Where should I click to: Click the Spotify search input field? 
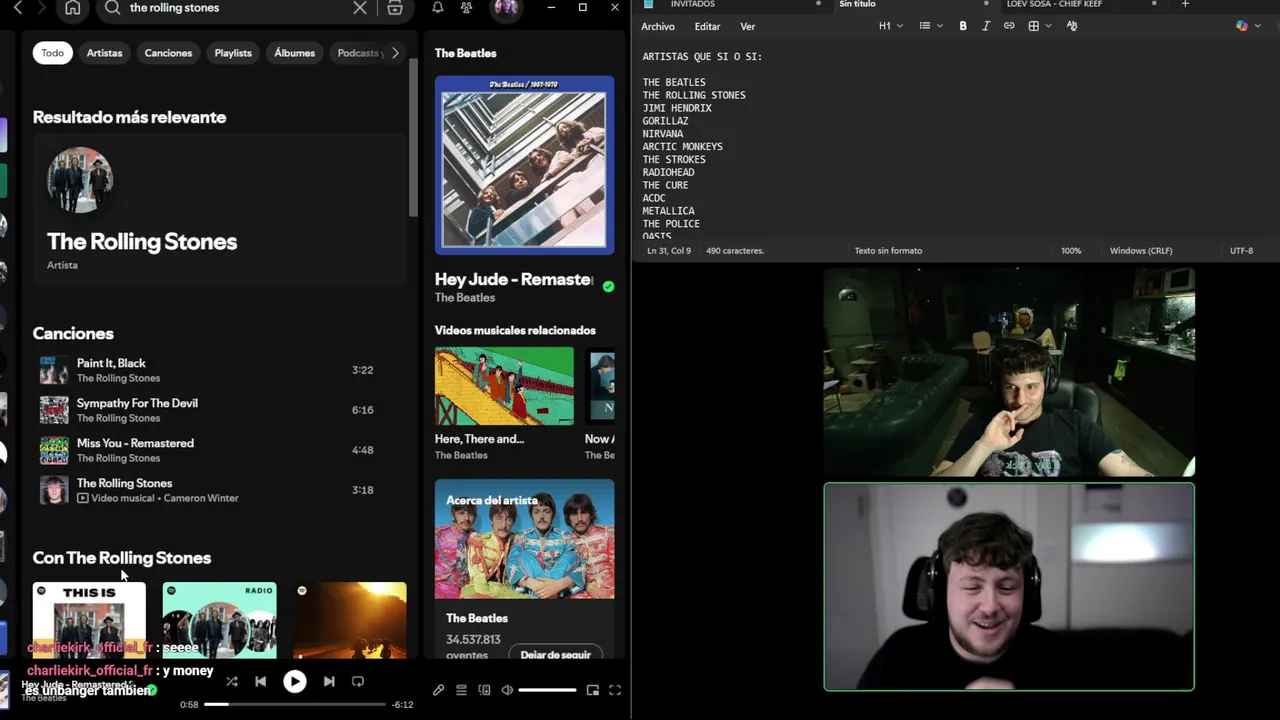(x=238, y=8)
